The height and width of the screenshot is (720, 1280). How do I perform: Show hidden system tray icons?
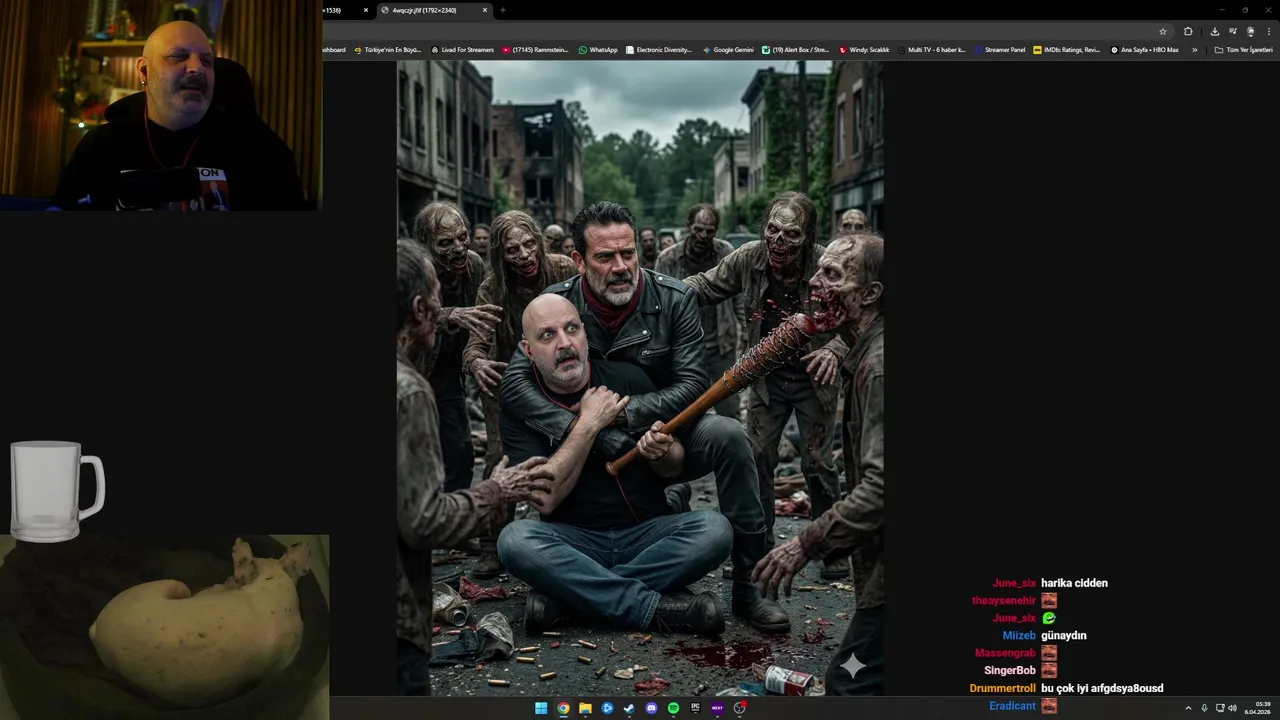click(1188, 708)
